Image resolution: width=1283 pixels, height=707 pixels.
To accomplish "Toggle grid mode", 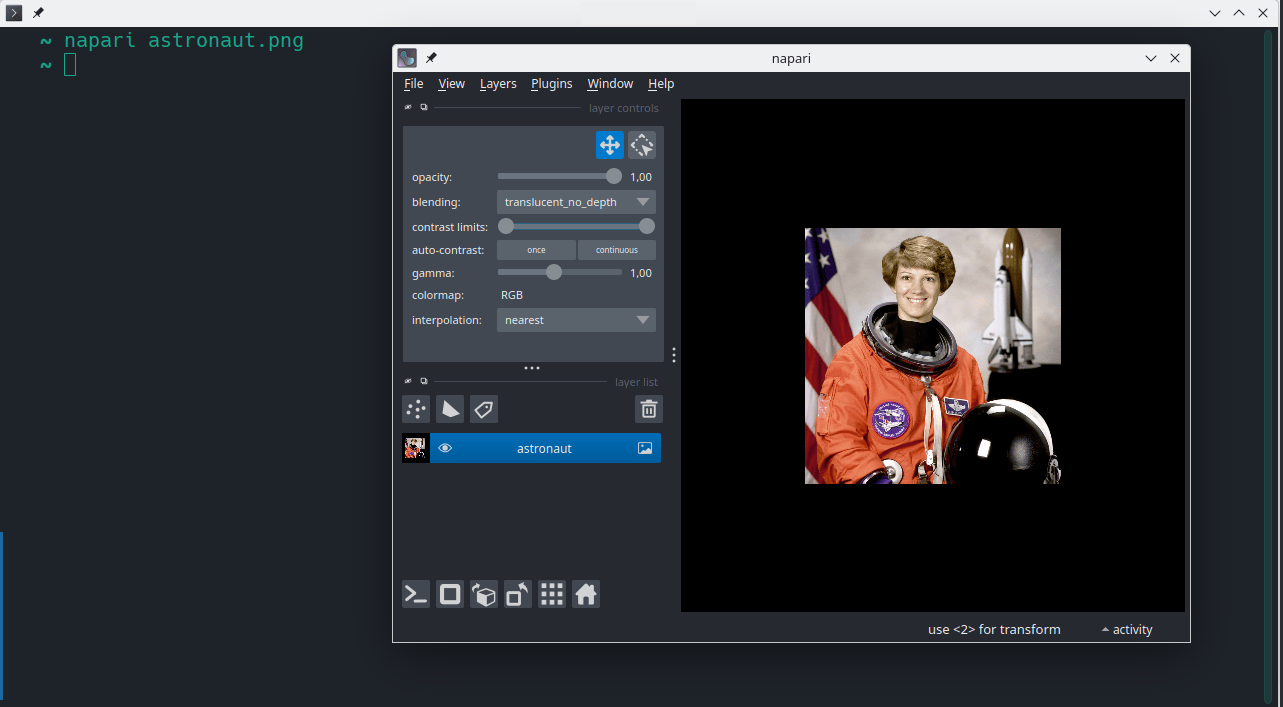I will (552, 594).
